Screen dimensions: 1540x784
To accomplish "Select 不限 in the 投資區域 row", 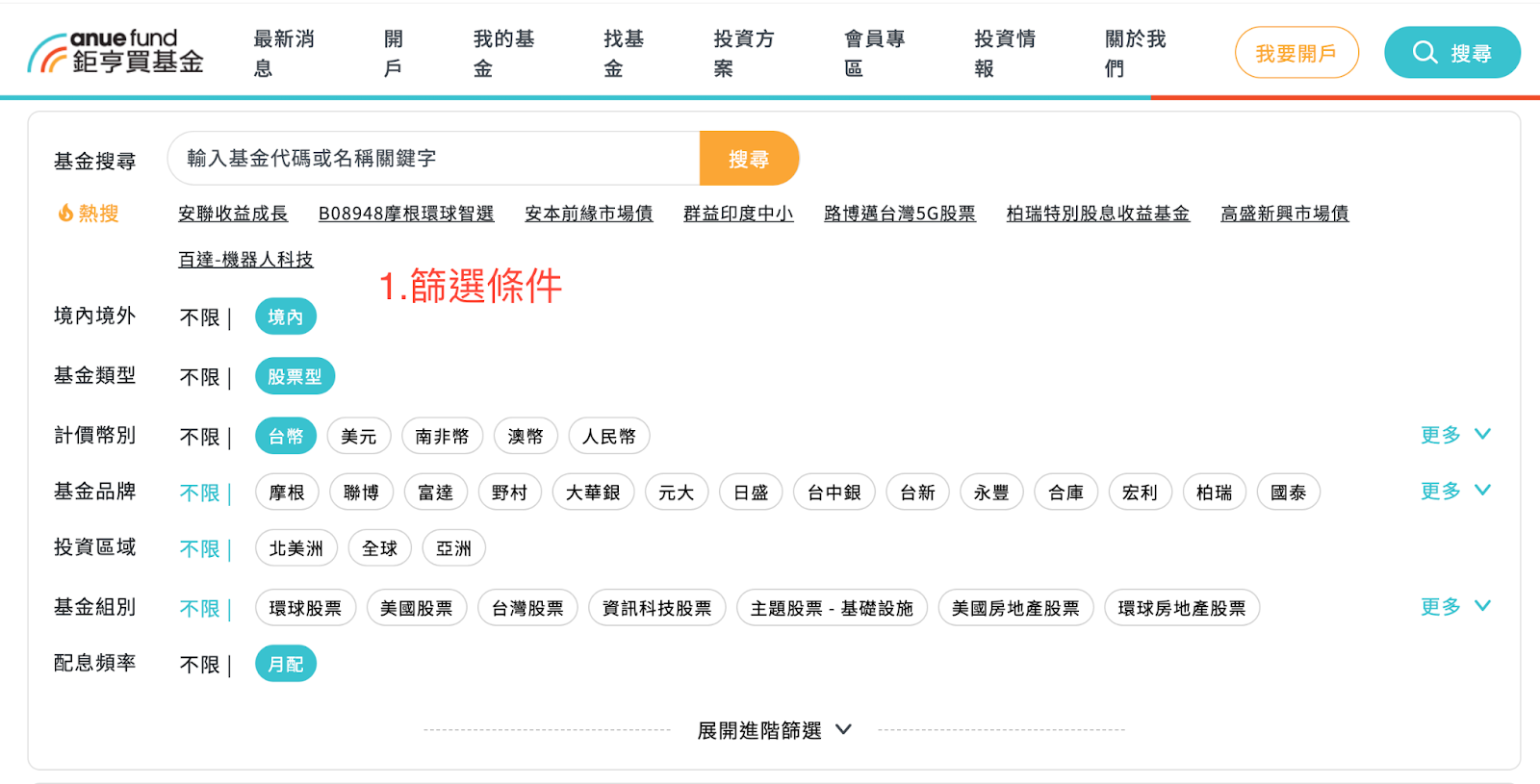I will [200, 548].
